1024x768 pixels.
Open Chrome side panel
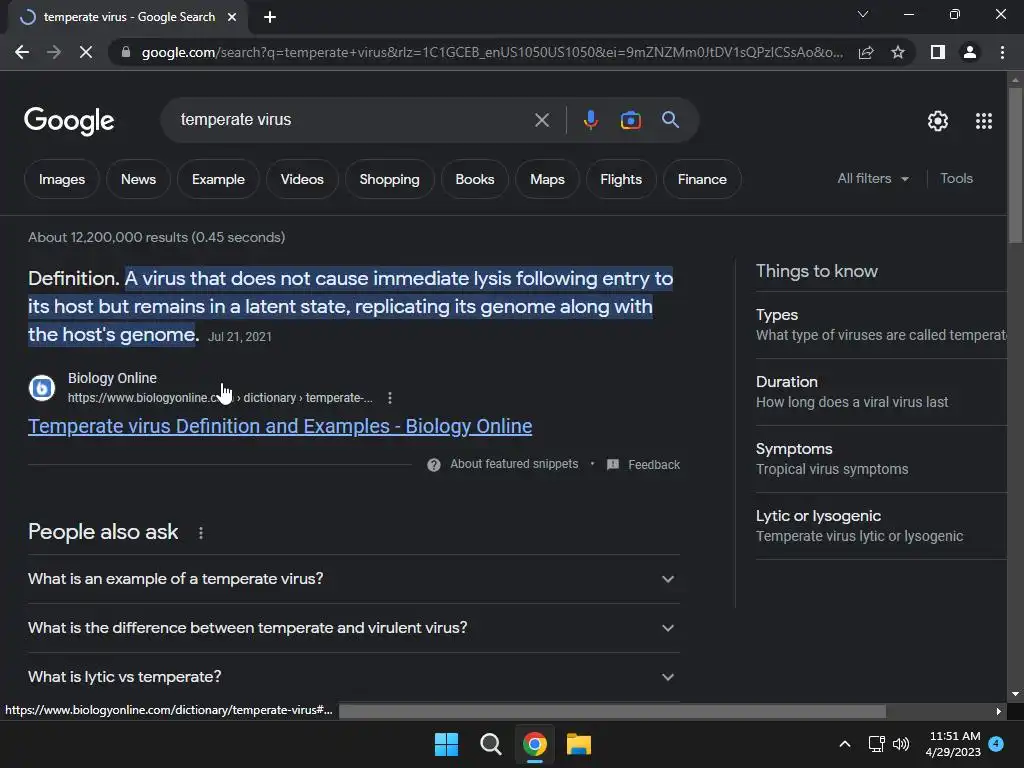click(x=938, y=52)
